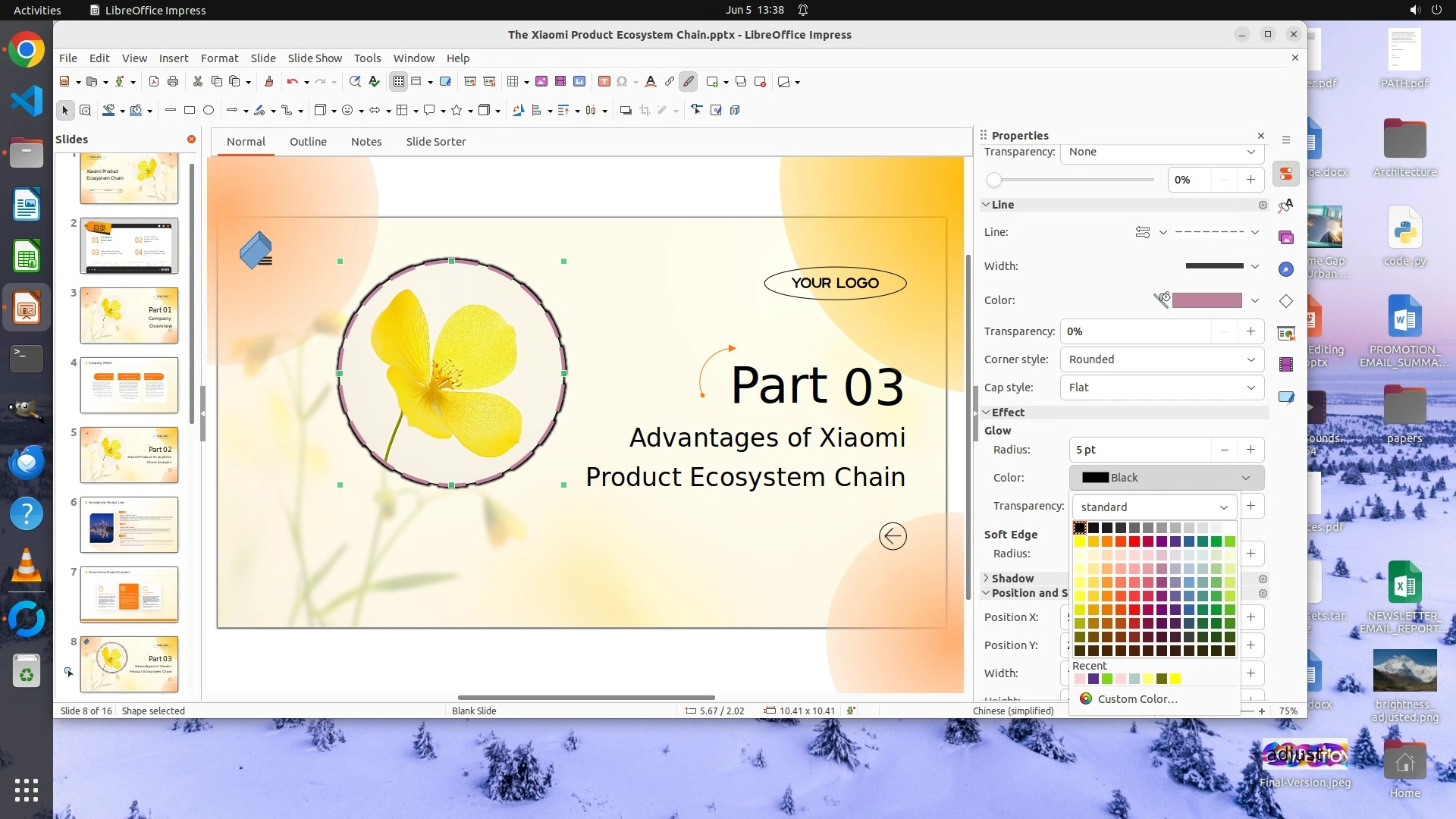
Task: Click the Rotate tool icon
Action: 518,111
